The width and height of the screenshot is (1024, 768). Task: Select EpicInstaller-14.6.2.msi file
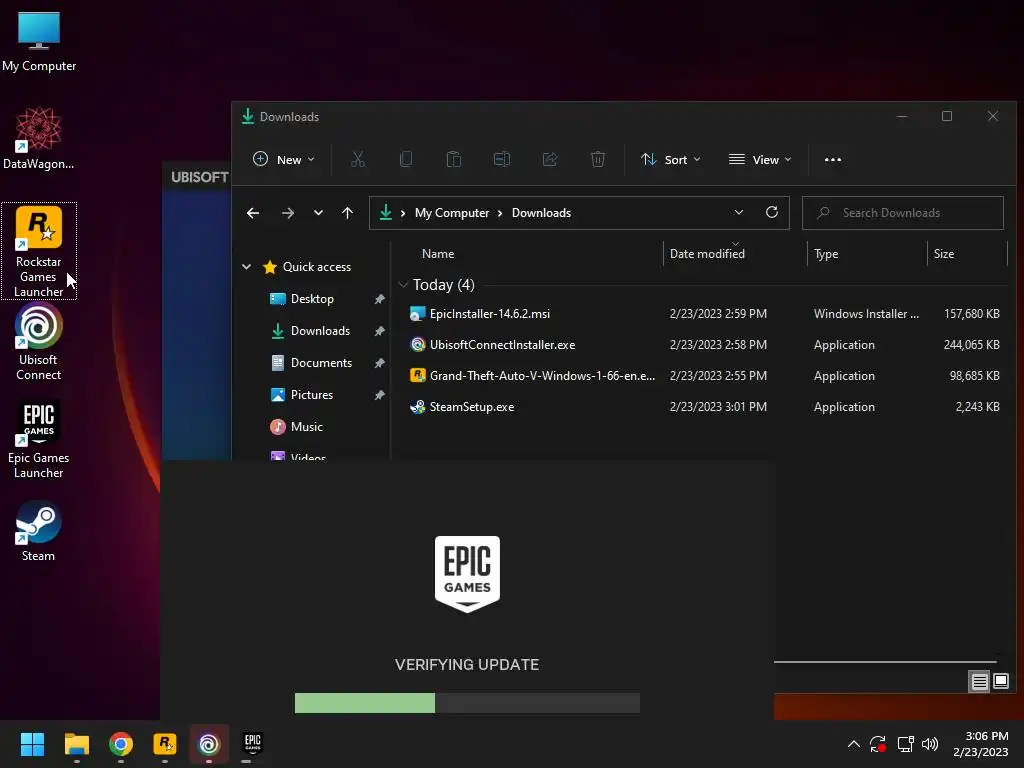[x=490, y=313]
